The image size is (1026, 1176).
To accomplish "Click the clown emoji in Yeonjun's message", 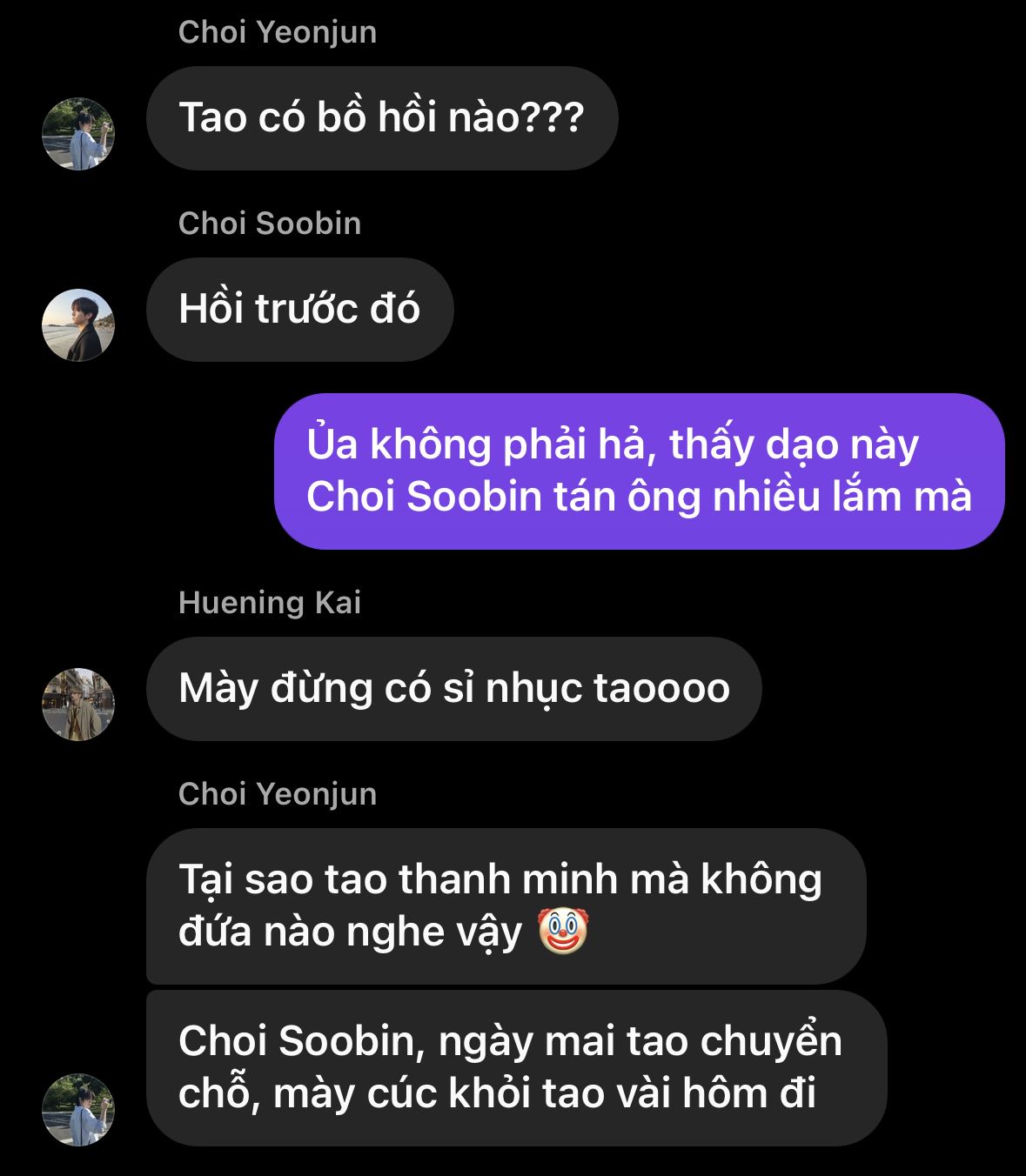I will (563, 931).
